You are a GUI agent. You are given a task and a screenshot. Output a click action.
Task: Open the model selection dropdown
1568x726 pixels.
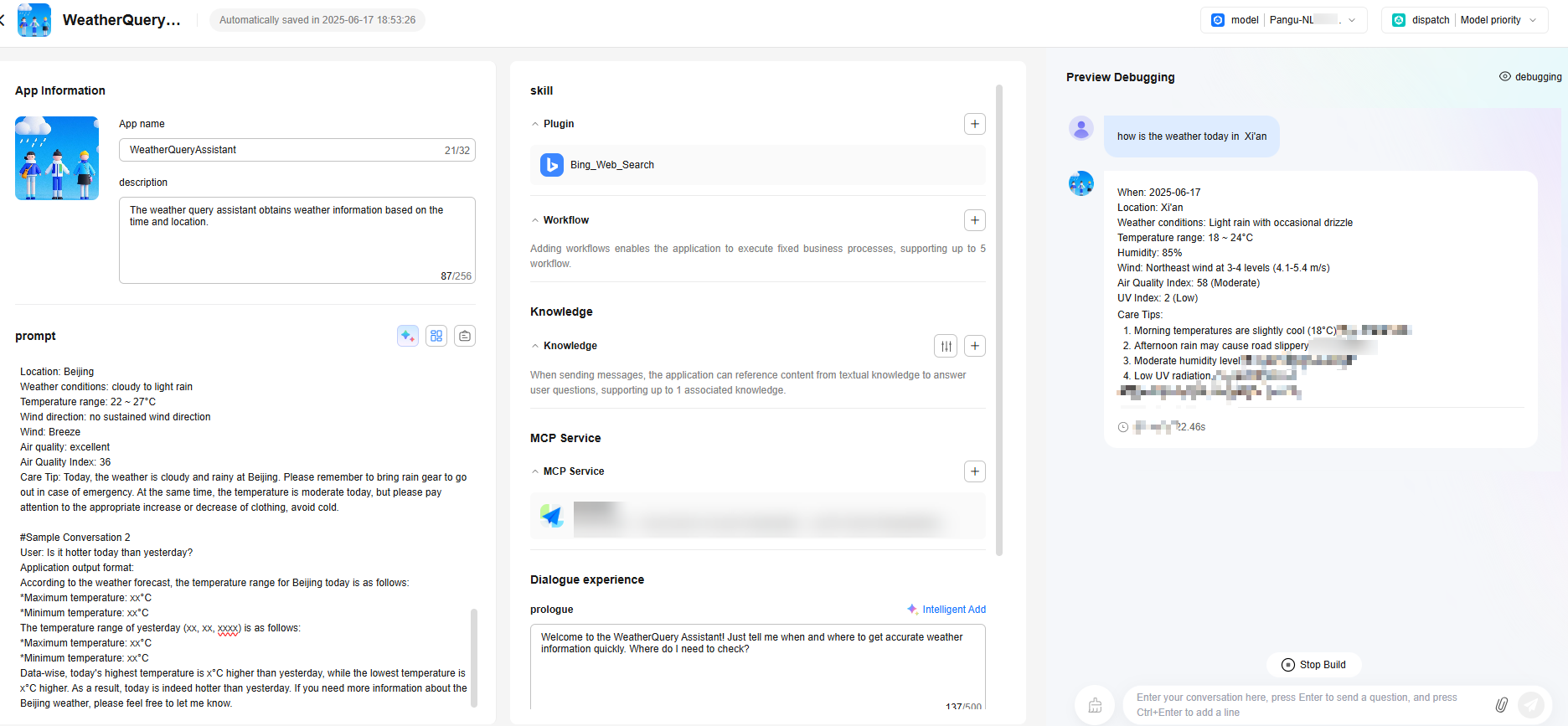tap(1283, 20)
